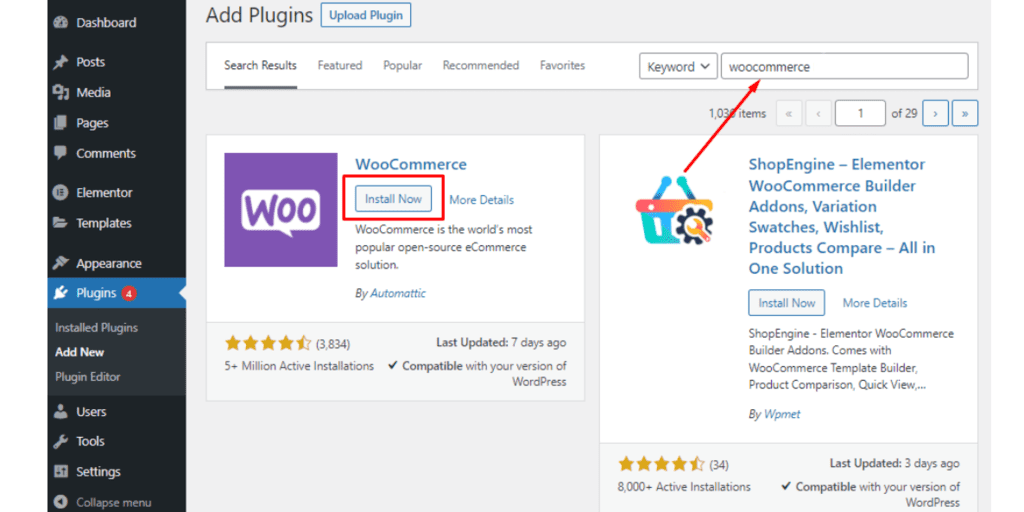Click '5+ Million Active Installations' text
The image size is (1024, 512).
tap(299, 366)
